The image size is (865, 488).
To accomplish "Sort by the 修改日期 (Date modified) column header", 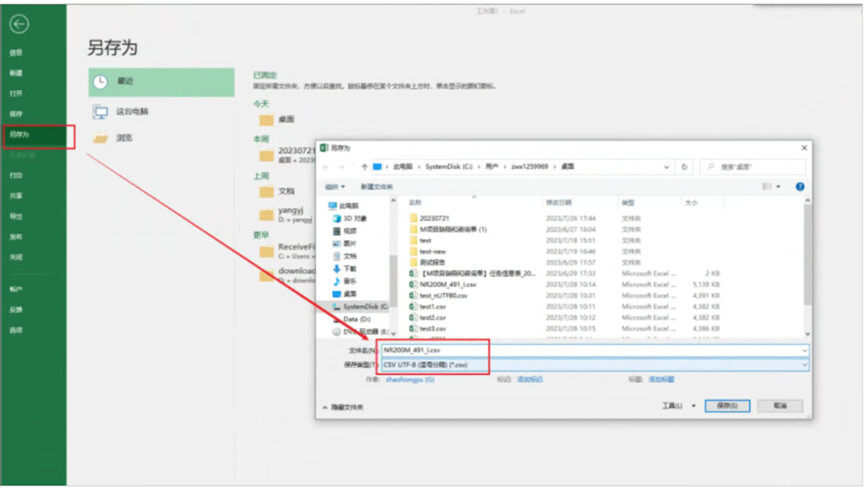I will click(x=559, y=203).
